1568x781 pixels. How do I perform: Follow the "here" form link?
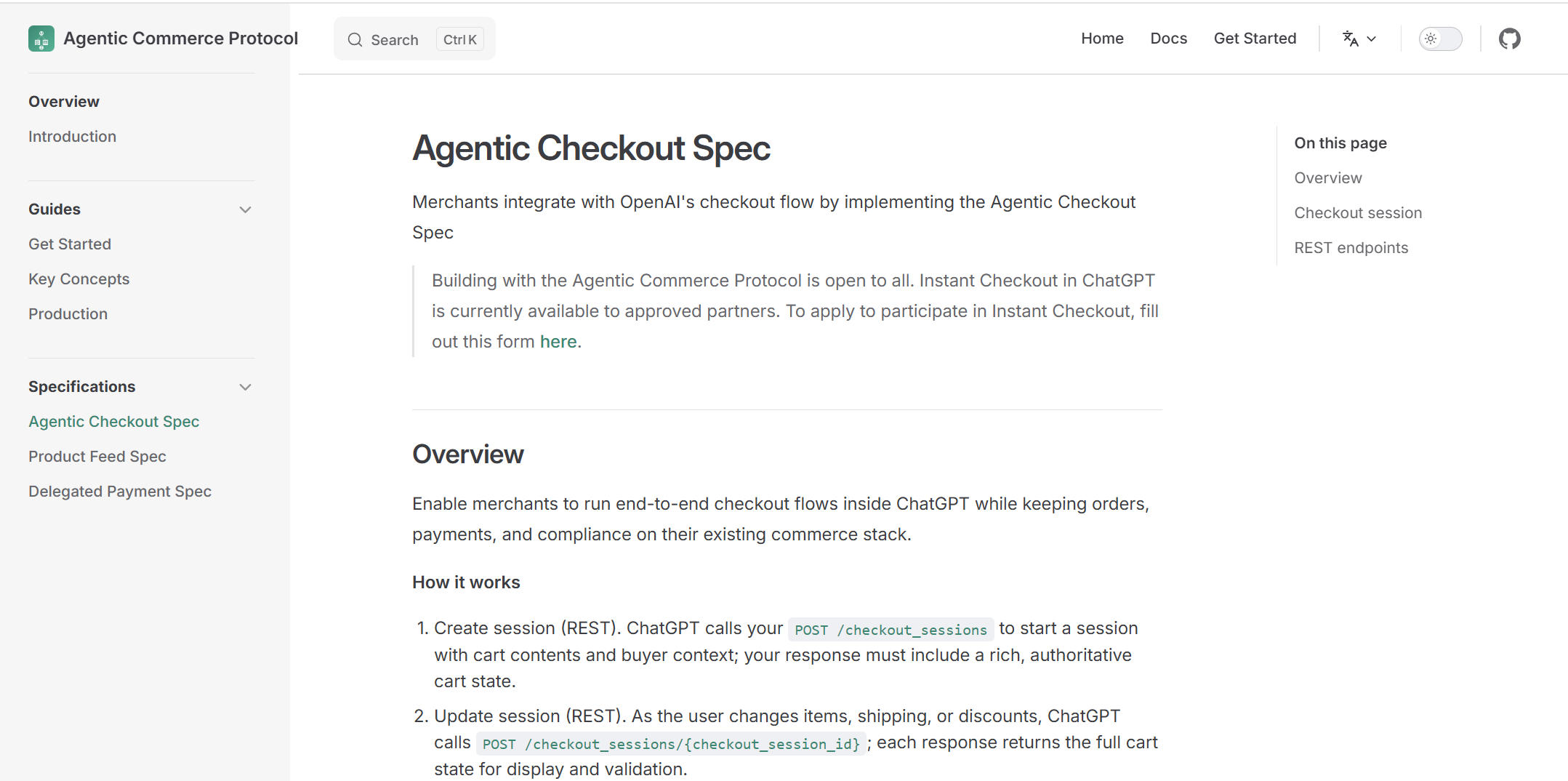(x=558, y=342)
